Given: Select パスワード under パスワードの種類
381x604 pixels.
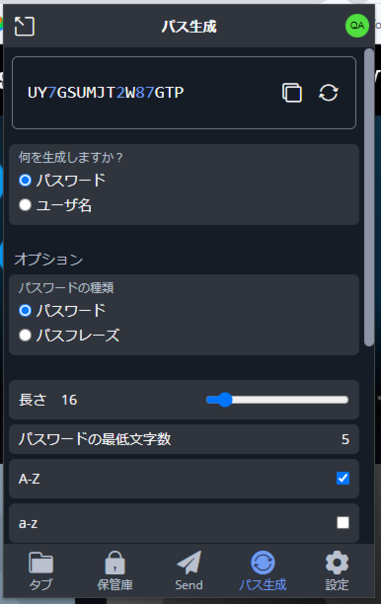Looking at the screenshot, I should (25, 310).
